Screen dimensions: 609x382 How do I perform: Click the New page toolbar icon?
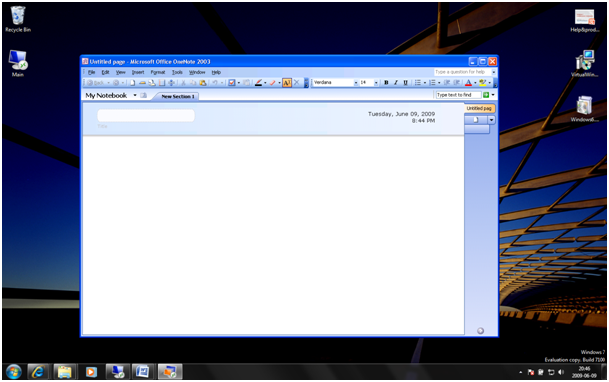coord(132,83)
